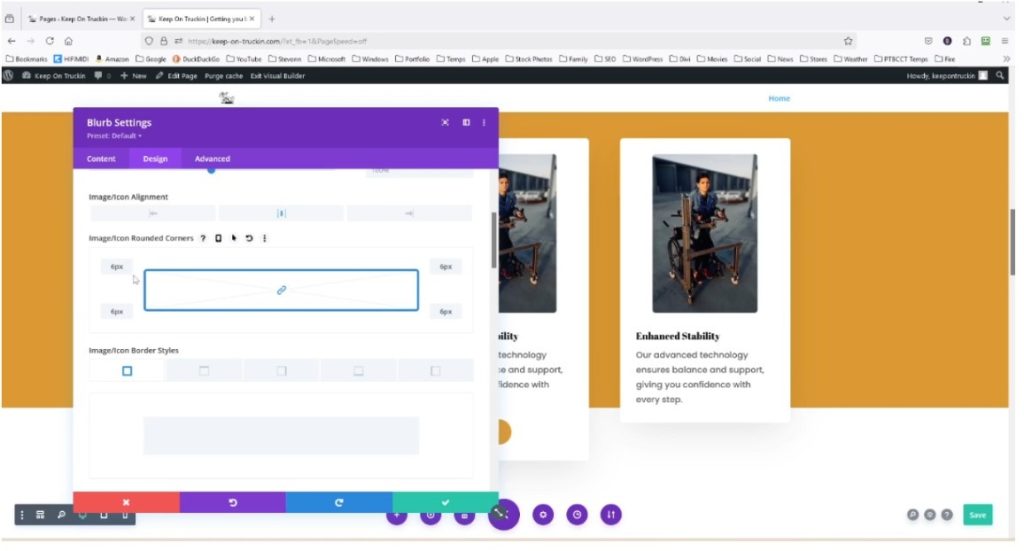The height and width of the screenshot is (551, 1024).
Task: Align the image/icon to the right
Action: (409, 213)
